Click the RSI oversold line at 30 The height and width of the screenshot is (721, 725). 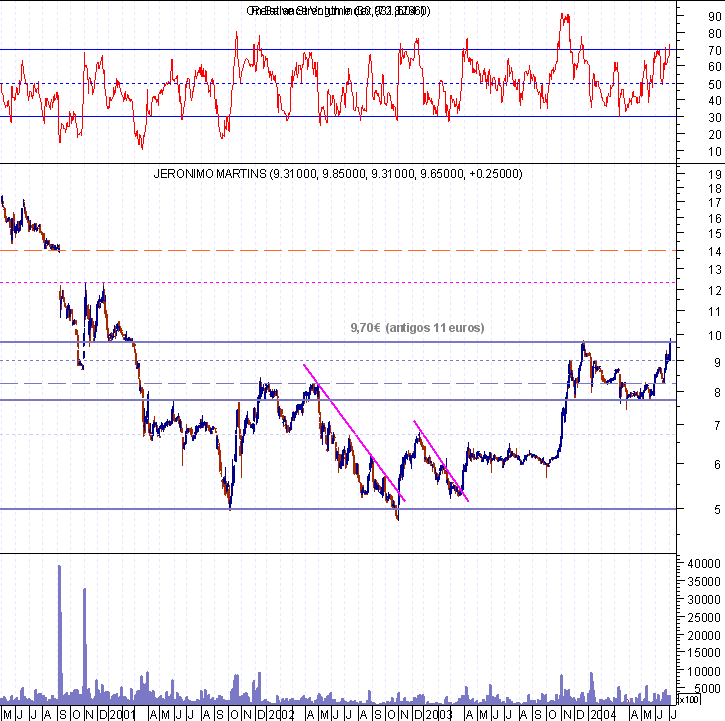click(x=338, y=117)
